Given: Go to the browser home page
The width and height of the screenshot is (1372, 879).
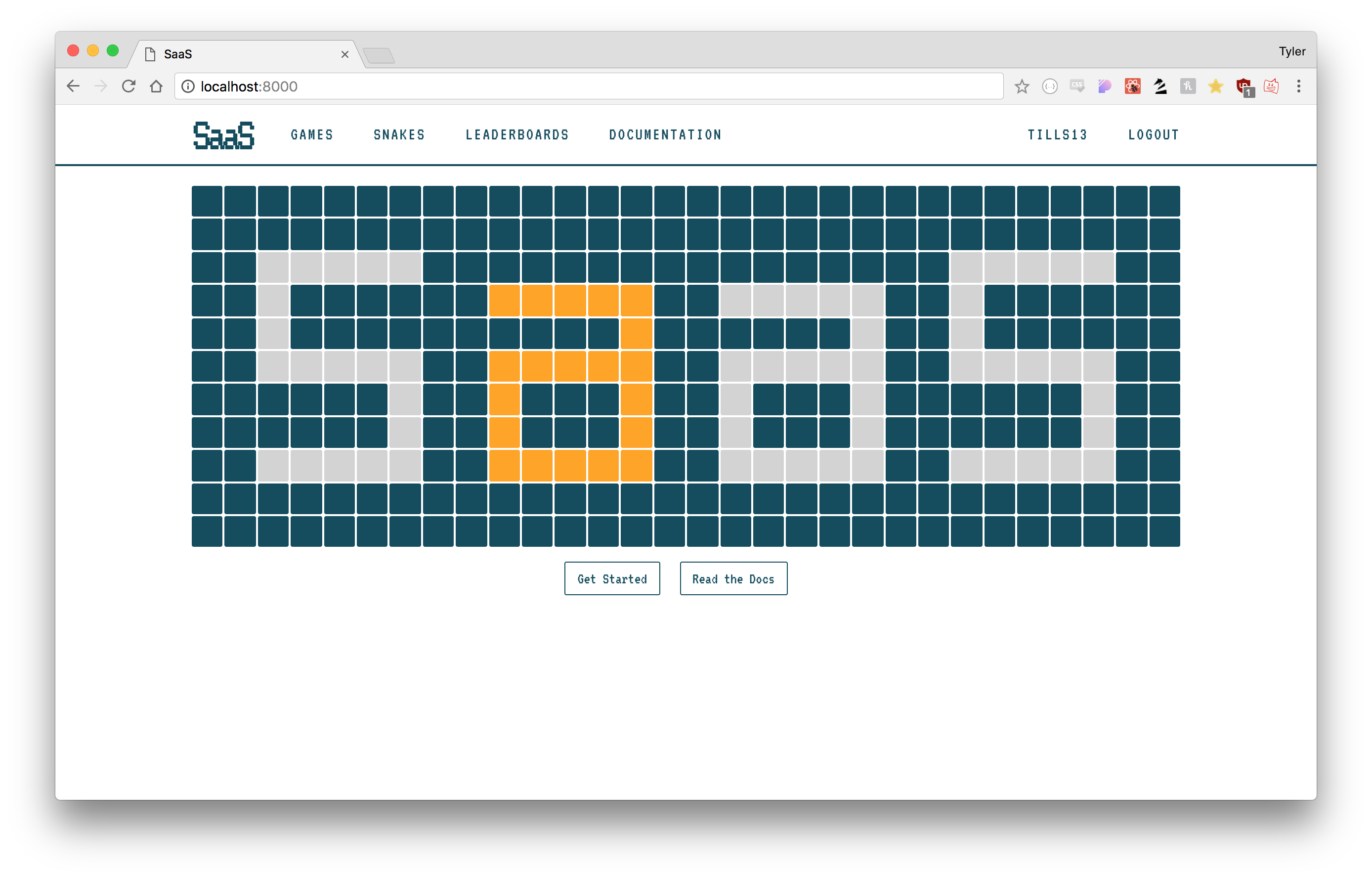Looking at the screenshot, I should click(x=156, y=86).
